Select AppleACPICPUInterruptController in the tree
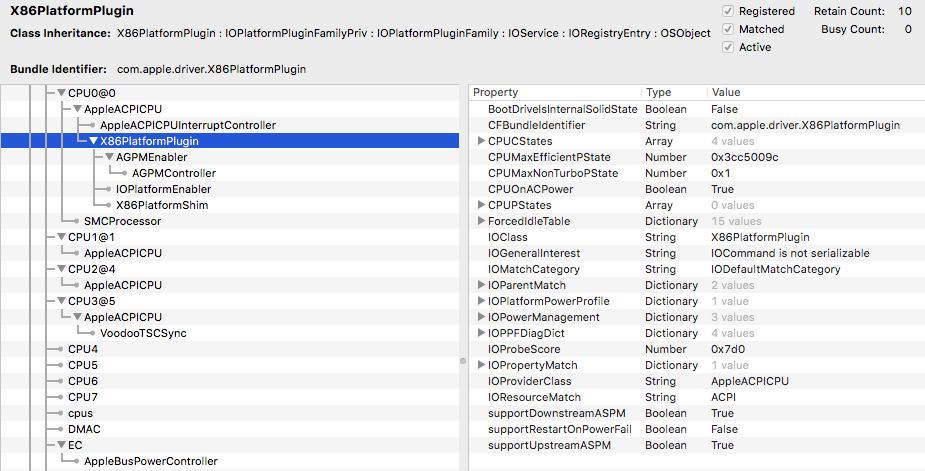925x471 pixels. click(x=188, y=125)
